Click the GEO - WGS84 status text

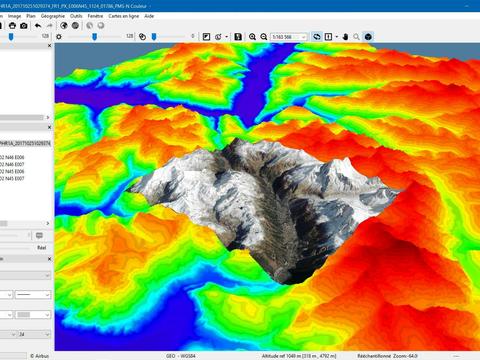coord(181,356)
